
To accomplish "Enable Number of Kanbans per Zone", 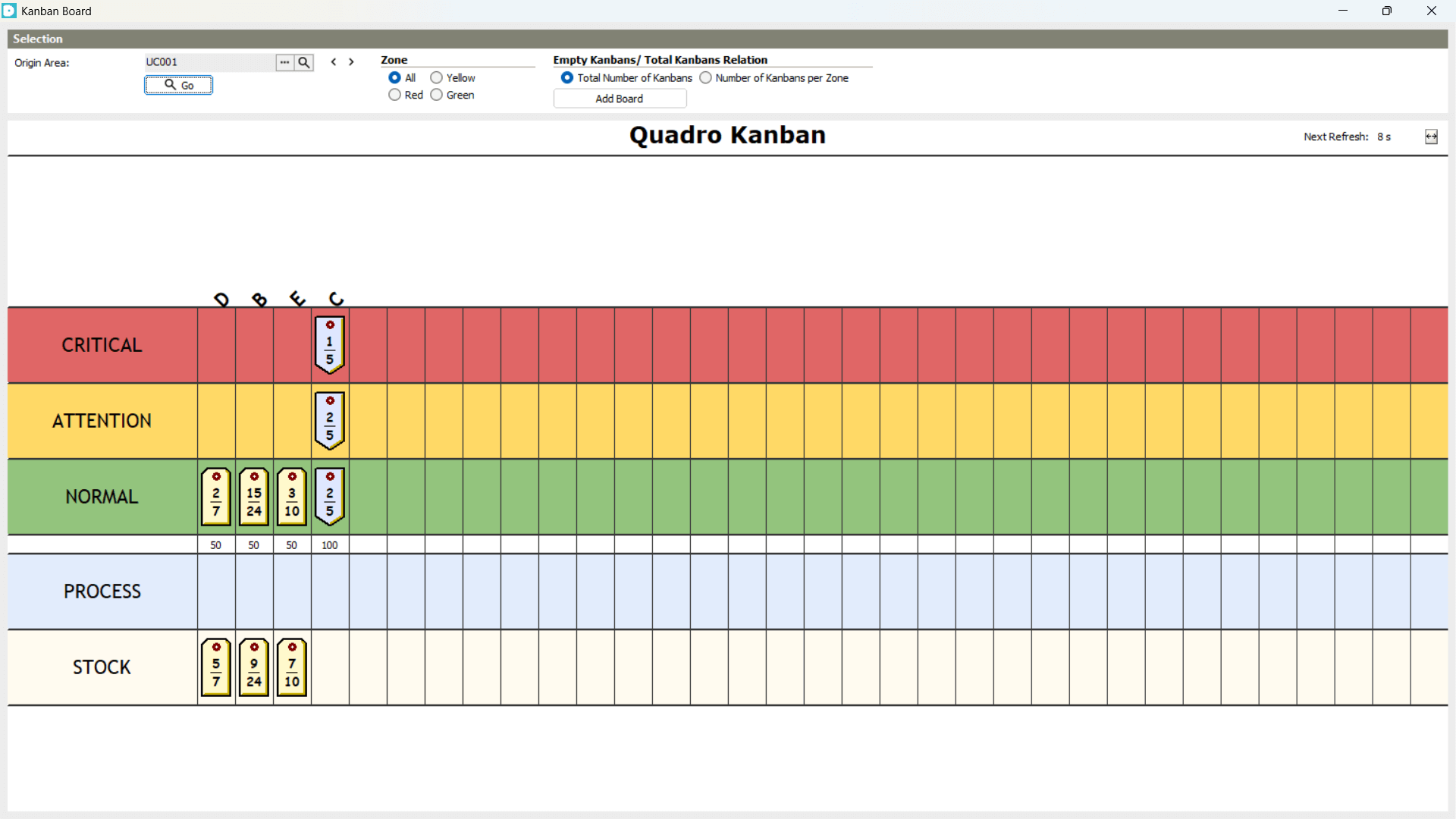I will (706, 78).
